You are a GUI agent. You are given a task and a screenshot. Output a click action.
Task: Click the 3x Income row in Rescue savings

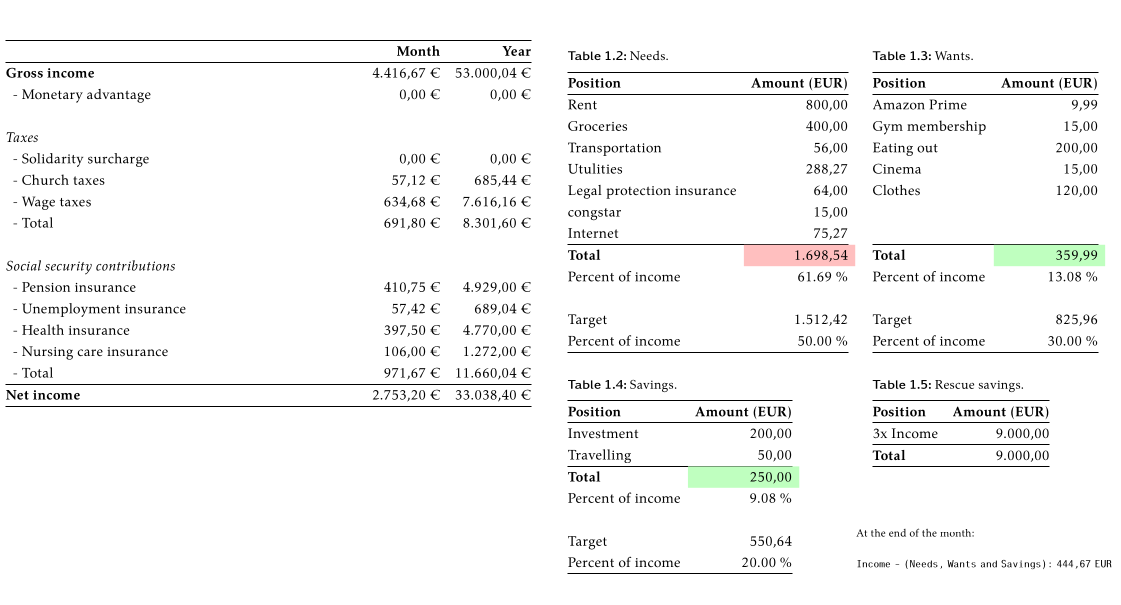[x=906, y=434]
